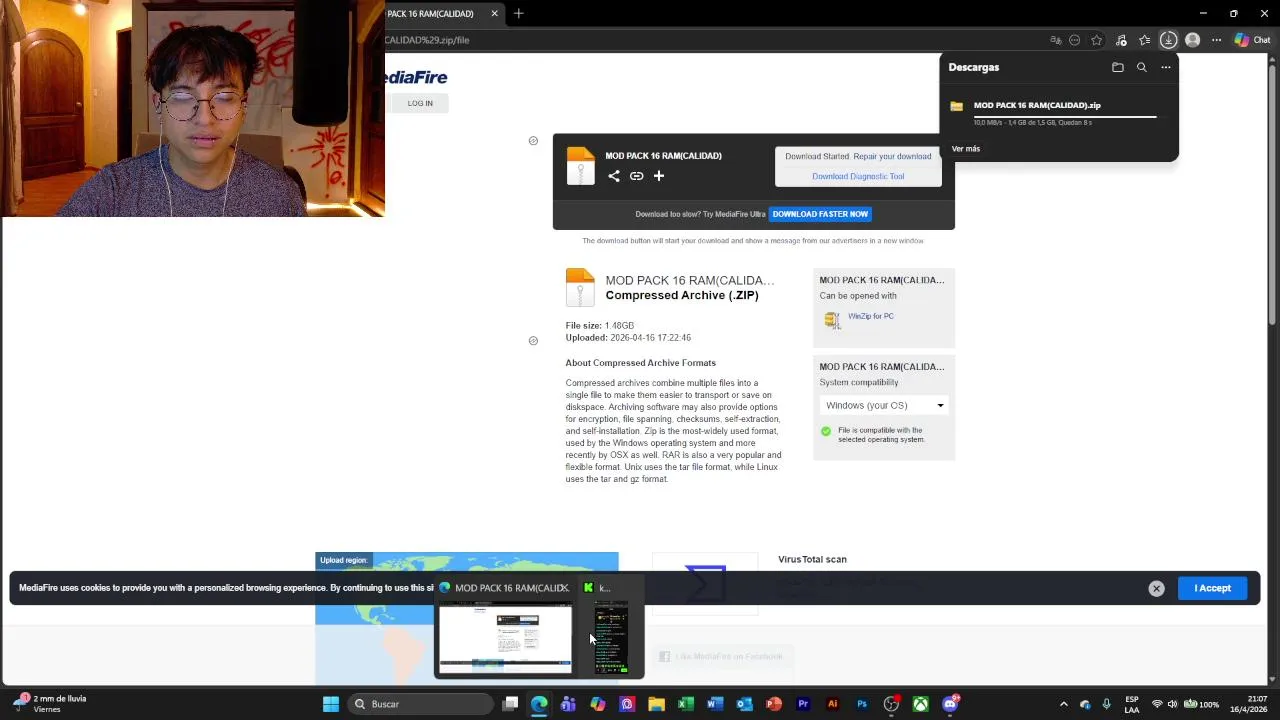This screenshot has width=1280, height=720.
Task: Open Edge favorites list icon
Action: click(x=1145, y=40)
